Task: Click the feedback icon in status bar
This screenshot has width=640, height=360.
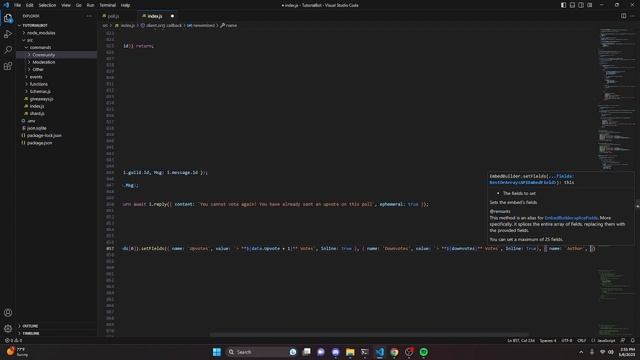Action: [x=623, y=340]
